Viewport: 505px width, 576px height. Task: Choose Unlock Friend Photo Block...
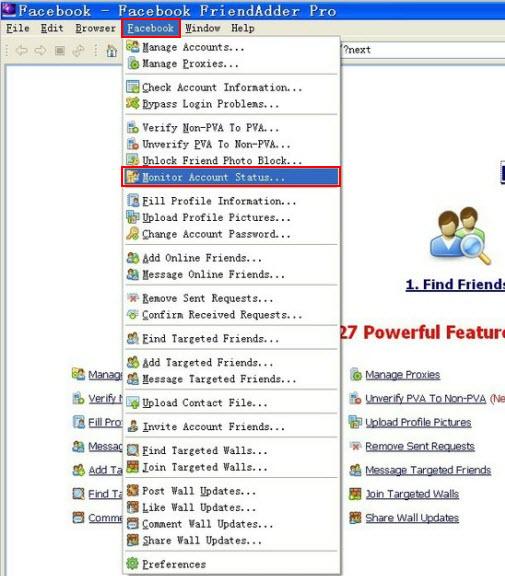pos(231,160)
